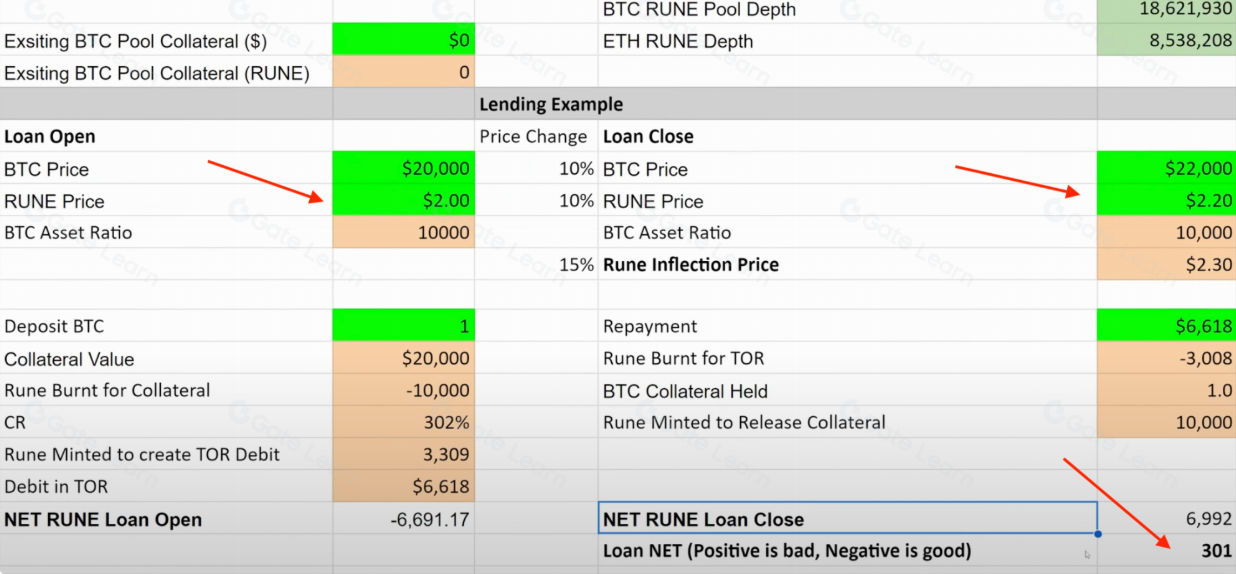
Task: Click the green $0 BTC Pool Collateral cell
Action: [x=403, y=41]
